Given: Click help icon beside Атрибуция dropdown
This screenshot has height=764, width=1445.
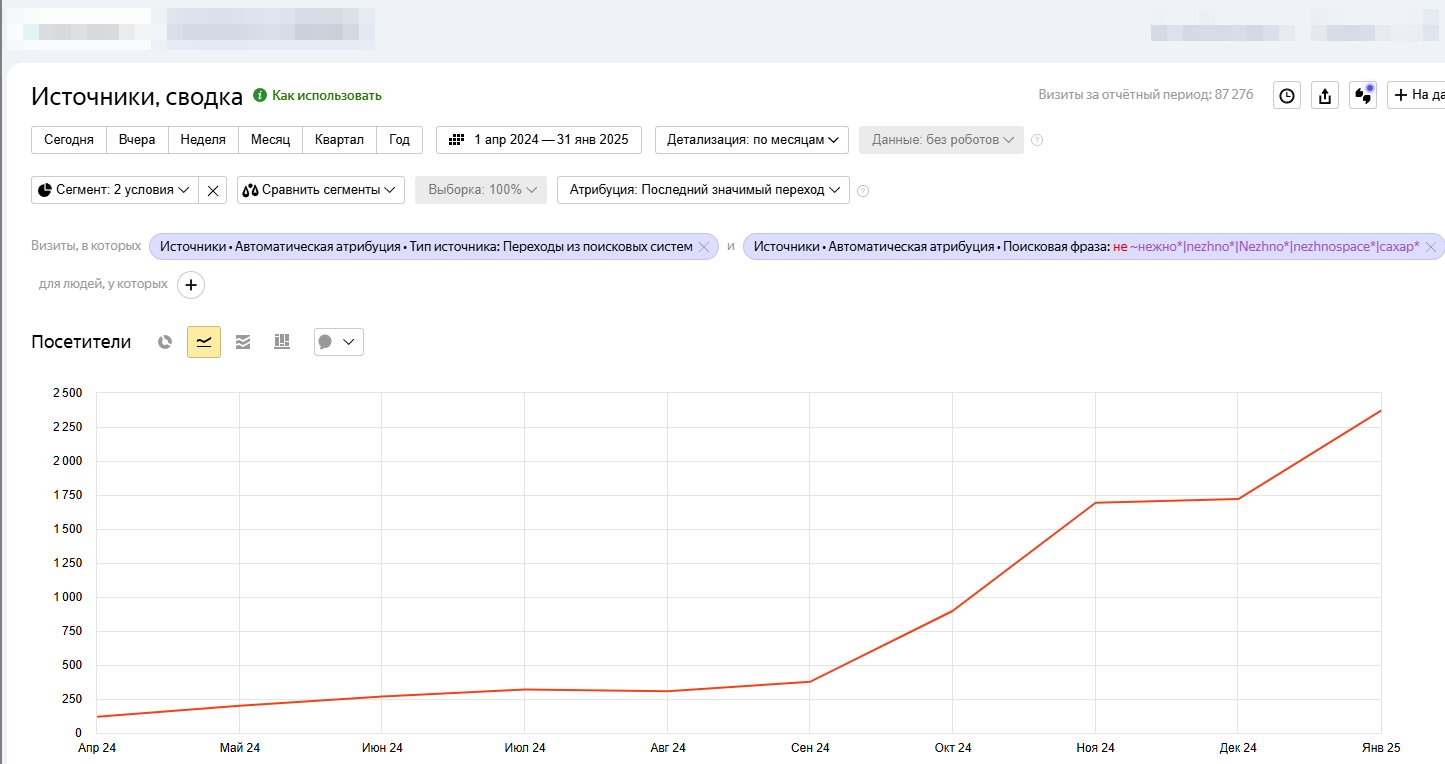Looking at the screenshot, I should (863, 191).
